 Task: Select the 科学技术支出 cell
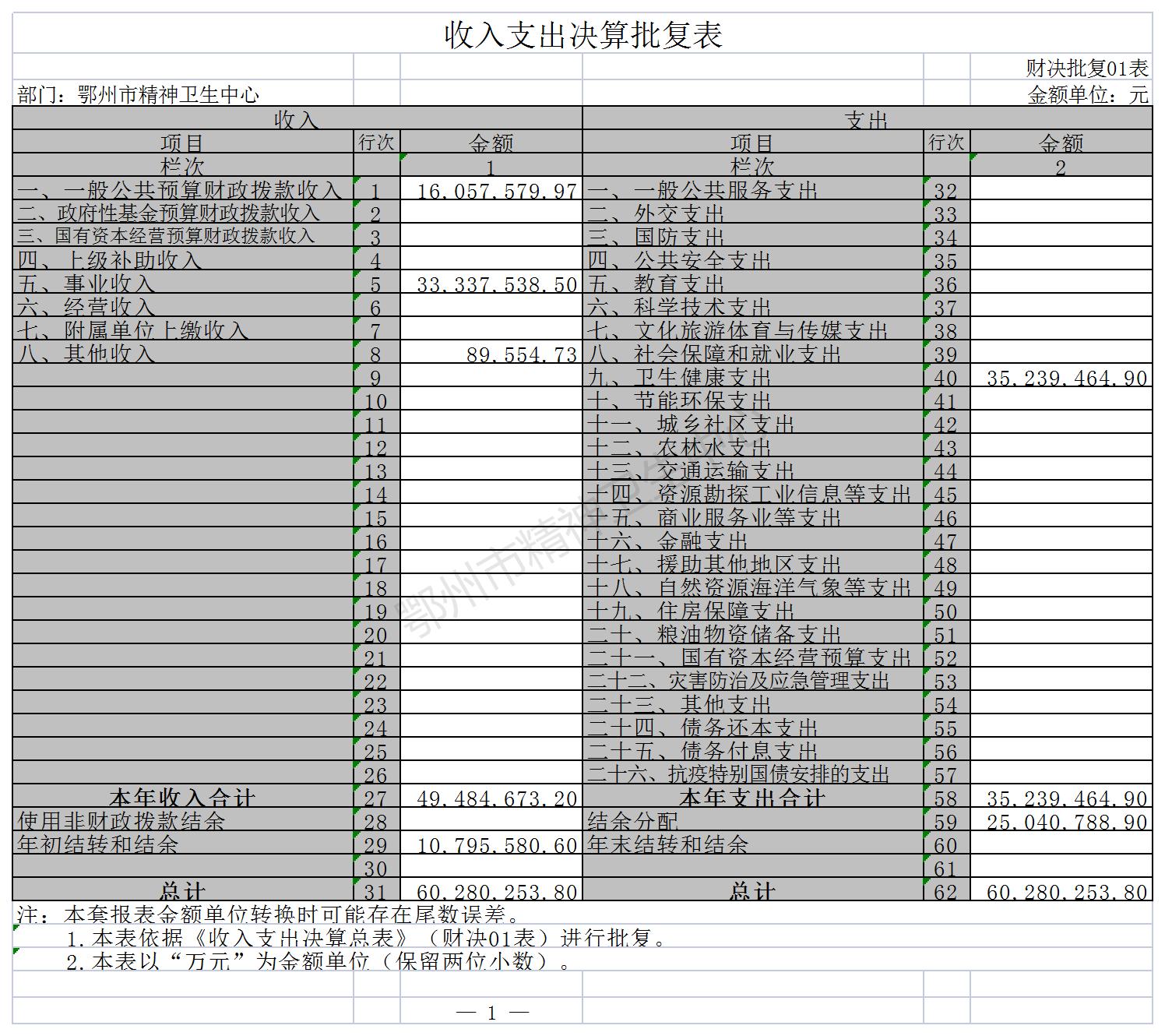point(753,306)
